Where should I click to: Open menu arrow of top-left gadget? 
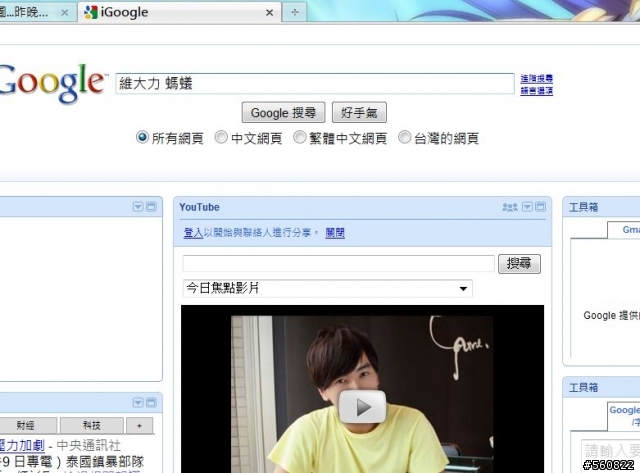point(138,207)
